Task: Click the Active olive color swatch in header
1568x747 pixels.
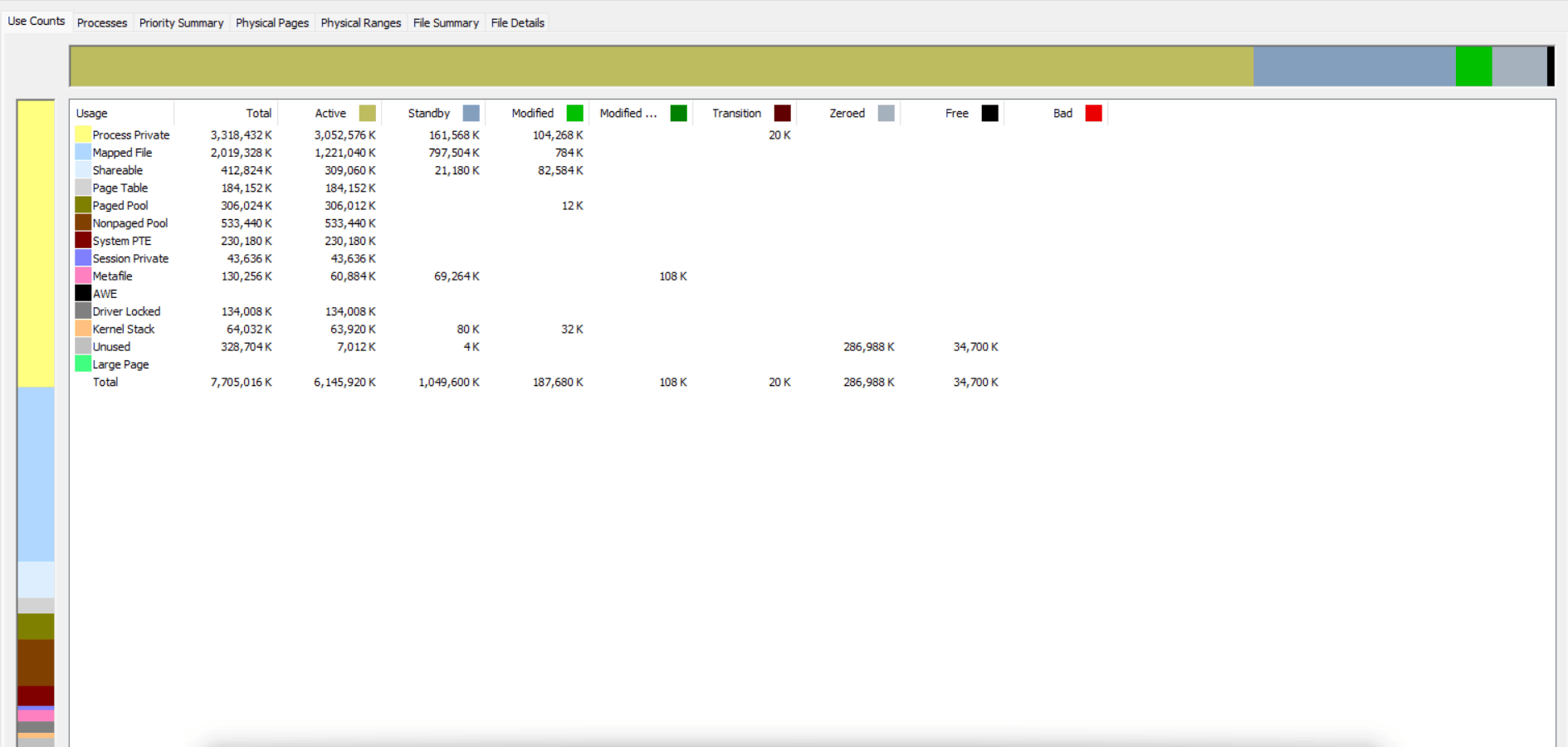Action: click(x=368, y=113)
